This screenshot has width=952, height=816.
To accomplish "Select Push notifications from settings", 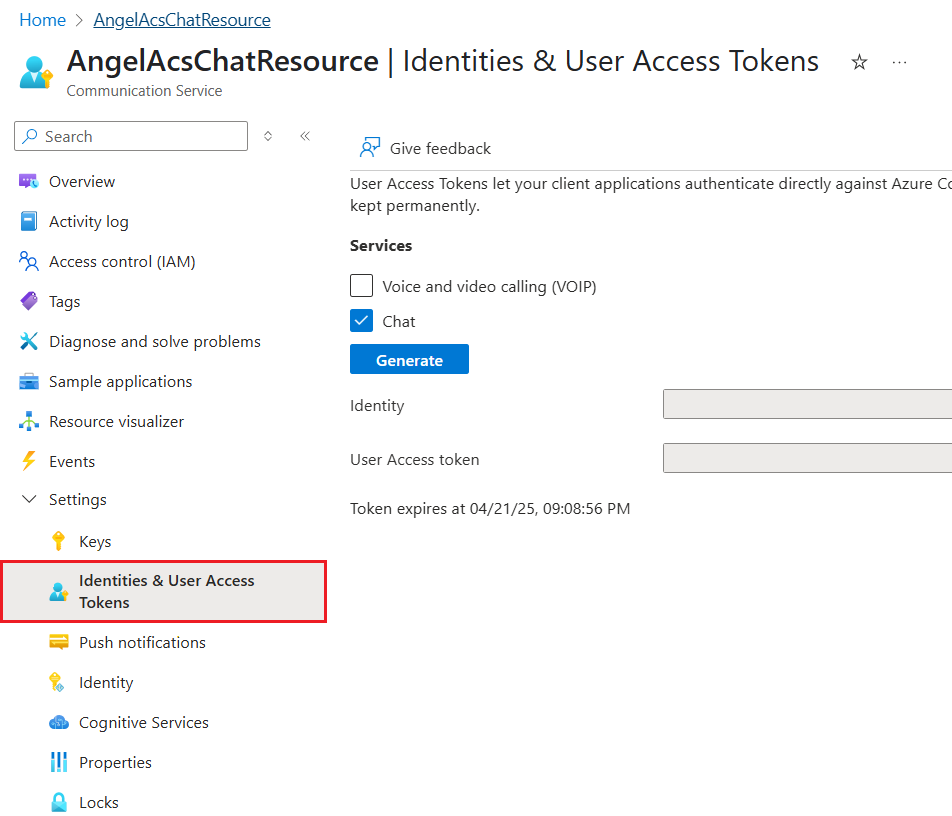I will [60, 642].
